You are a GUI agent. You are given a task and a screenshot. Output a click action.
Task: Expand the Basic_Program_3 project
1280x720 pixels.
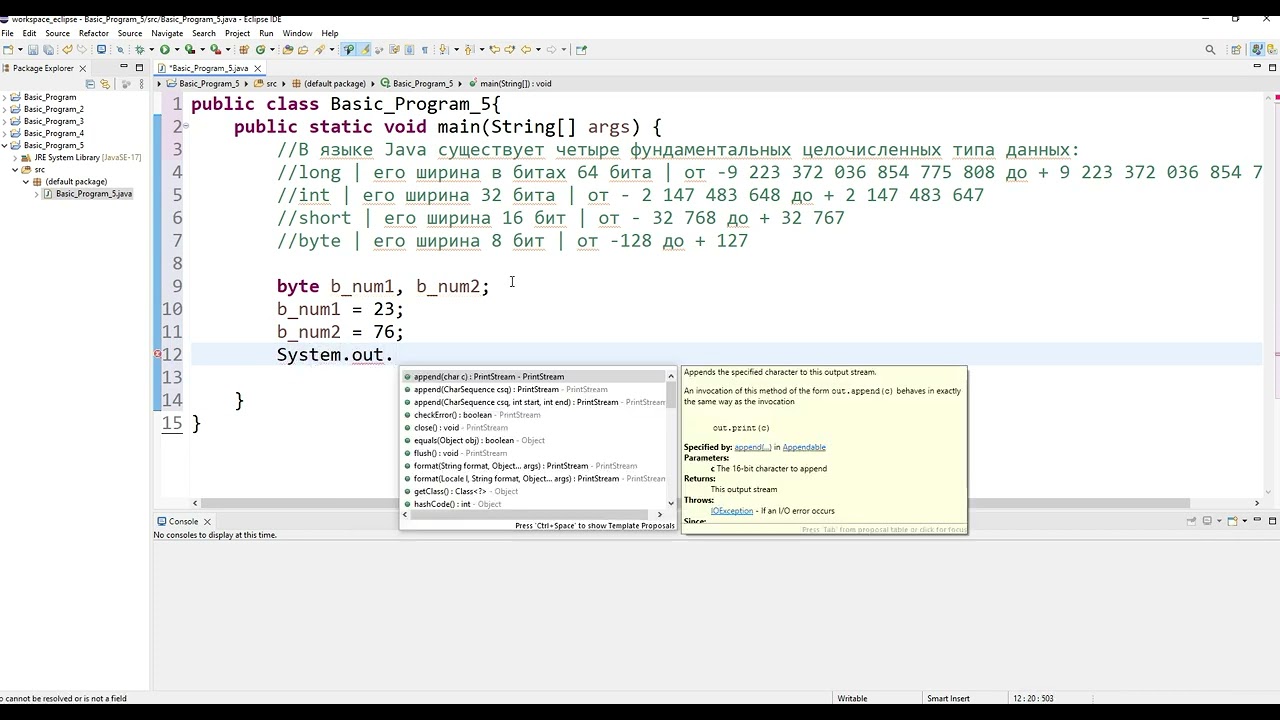coord(6,121)
